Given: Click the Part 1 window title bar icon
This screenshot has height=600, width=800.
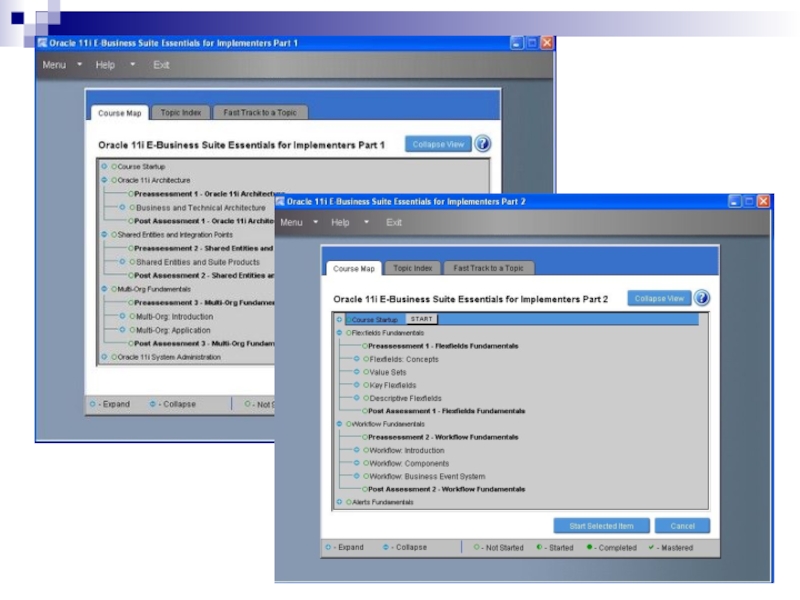Looking at the screenshot, I should point(42,43).
